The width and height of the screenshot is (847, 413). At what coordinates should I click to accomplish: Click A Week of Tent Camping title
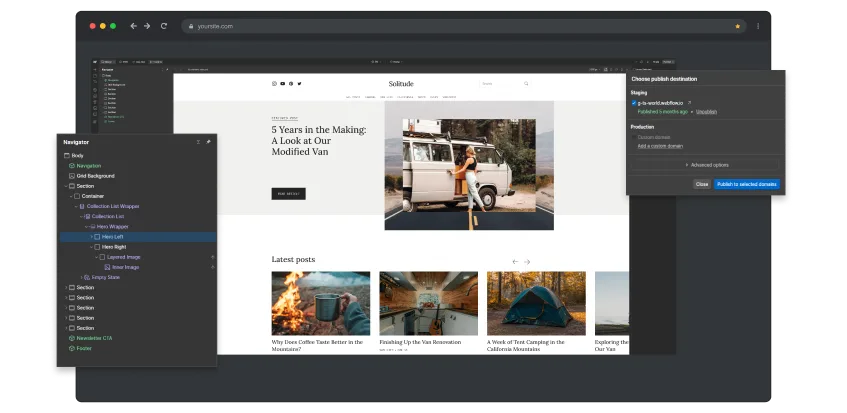pos(526,346)
